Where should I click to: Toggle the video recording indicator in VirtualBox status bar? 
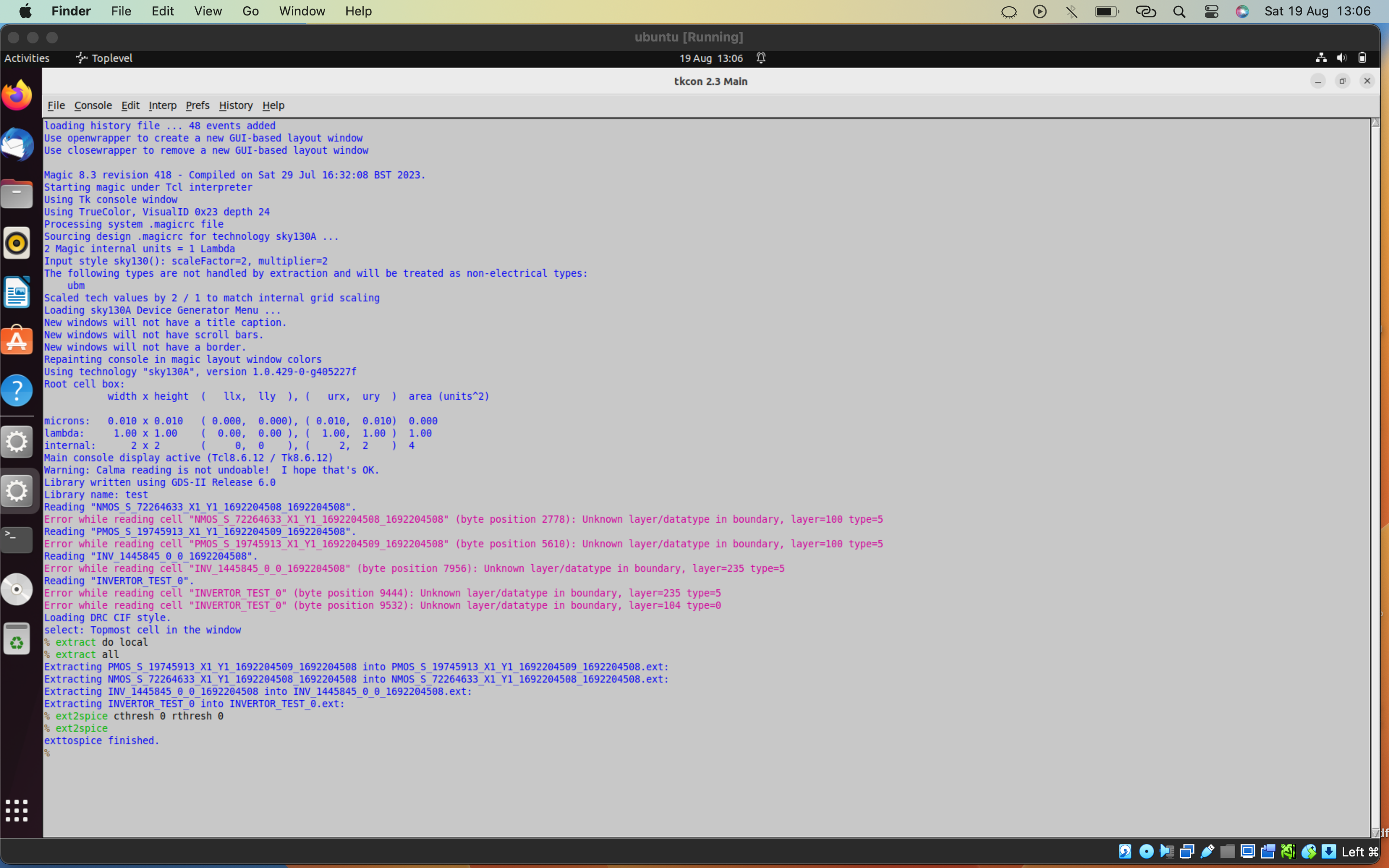[x=1268, y=851]
